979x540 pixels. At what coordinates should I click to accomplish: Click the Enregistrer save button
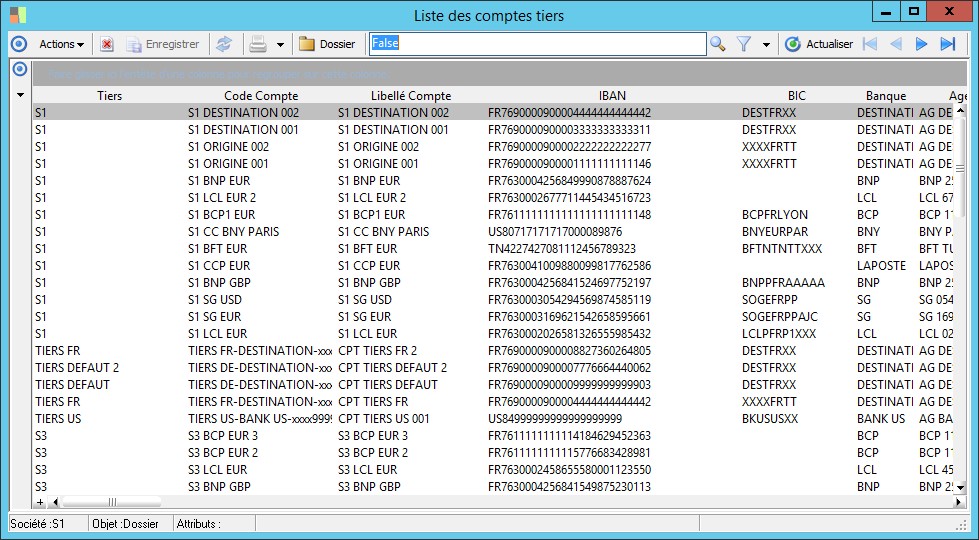163,44
